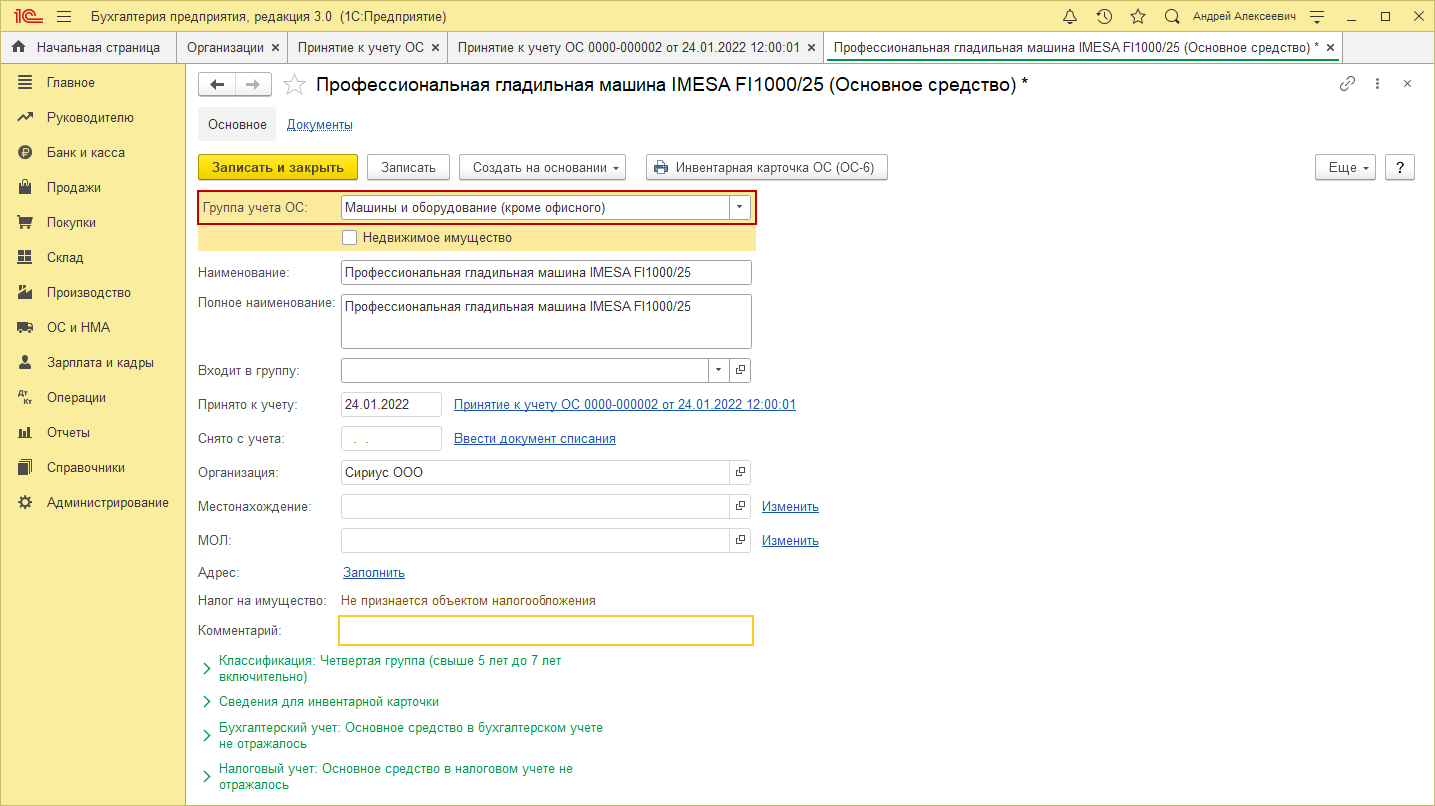Select Основное form tab
Viewport: 1435px width, 806px height.
[x=237, y=125]
